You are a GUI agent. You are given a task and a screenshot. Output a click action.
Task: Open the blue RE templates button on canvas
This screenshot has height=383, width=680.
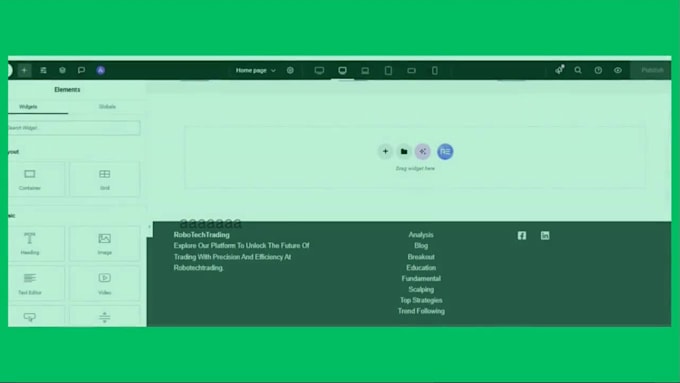pyautogui.click(x=445, y=151)
